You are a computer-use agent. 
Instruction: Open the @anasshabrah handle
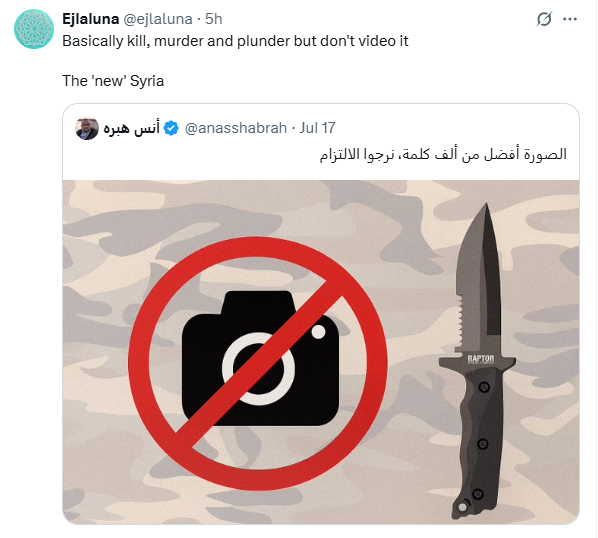click(x=236, y=128)
